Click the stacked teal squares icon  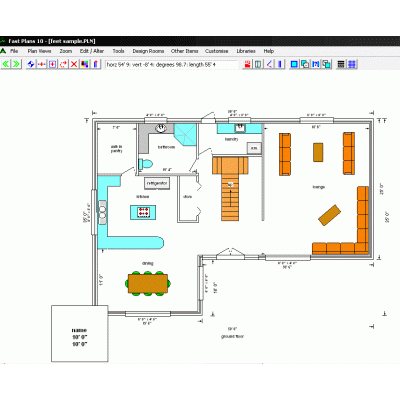point(326,64)
